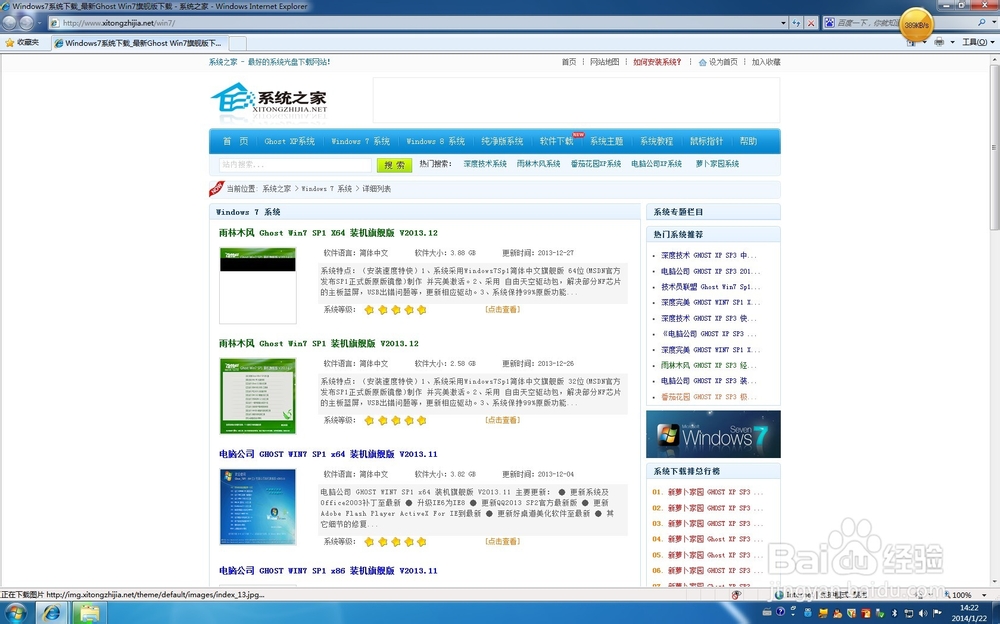Viewport: 1000px width, 624px height.
Task: Expand the address bar history dropdown
Action: click(783, 23)
